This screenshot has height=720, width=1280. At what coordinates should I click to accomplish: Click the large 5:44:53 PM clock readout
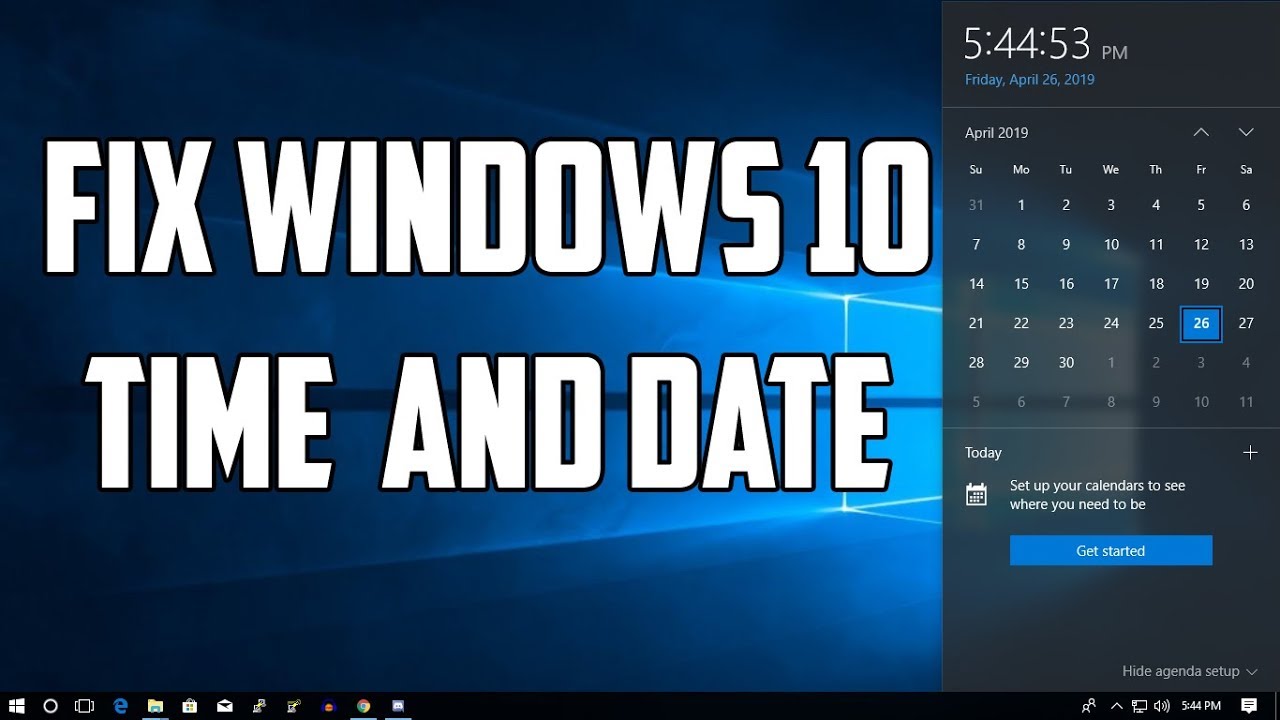[x=1046, y=45]
